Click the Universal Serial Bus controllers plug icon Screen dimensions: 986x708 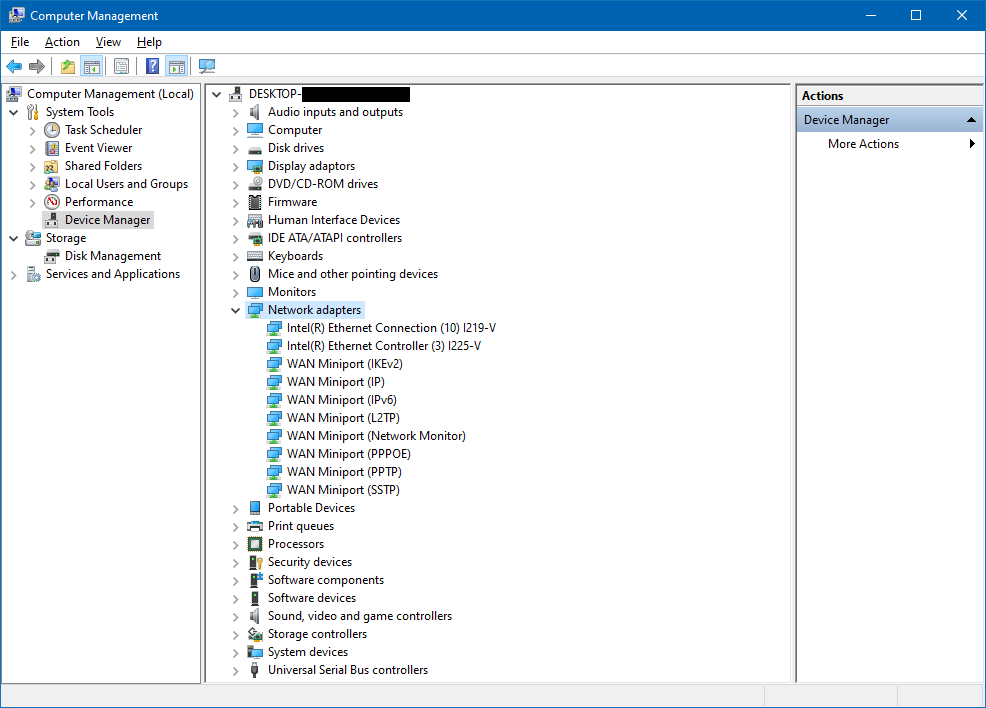[255, 670]
